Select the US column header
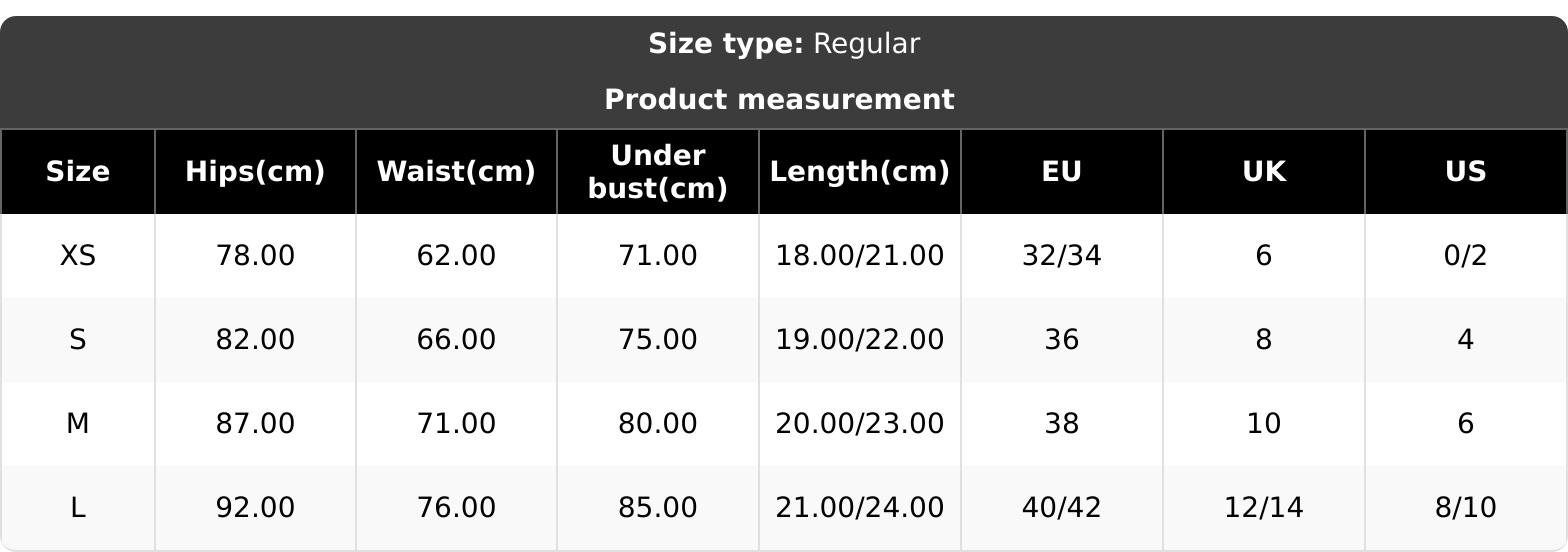This screenshot has height=552, width=1568. point(1465,172)
